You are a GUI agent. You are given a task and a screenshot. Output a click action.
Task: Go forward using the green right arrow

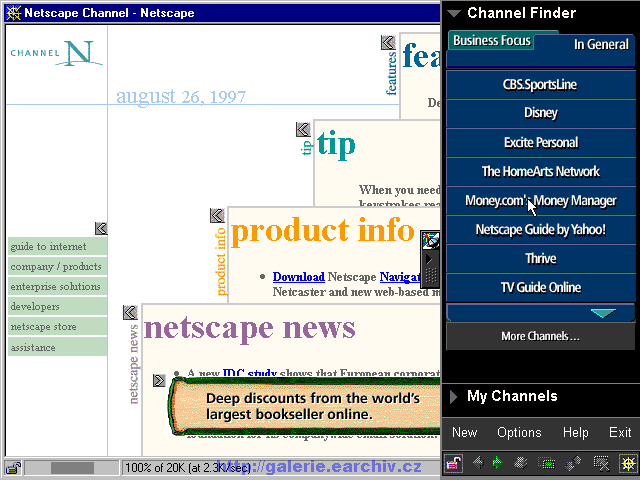pos(497,462)
